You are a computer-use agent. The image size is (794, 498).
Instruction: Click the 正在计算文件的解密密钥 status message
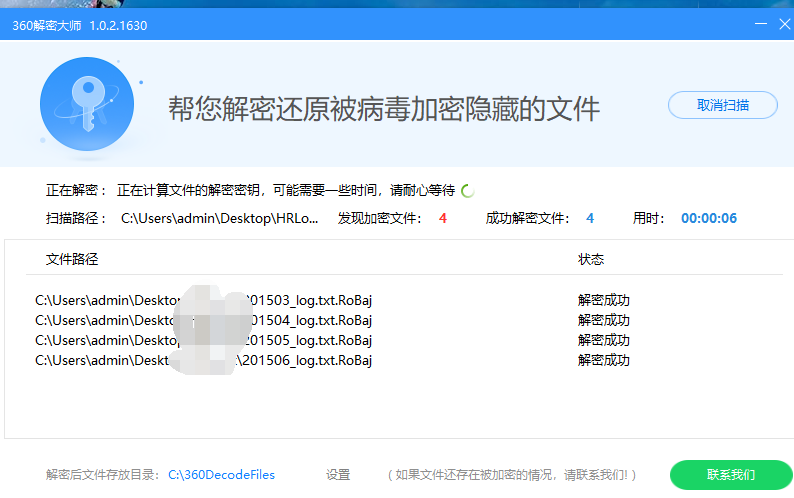pyautogui.click(x=286, y=190)
